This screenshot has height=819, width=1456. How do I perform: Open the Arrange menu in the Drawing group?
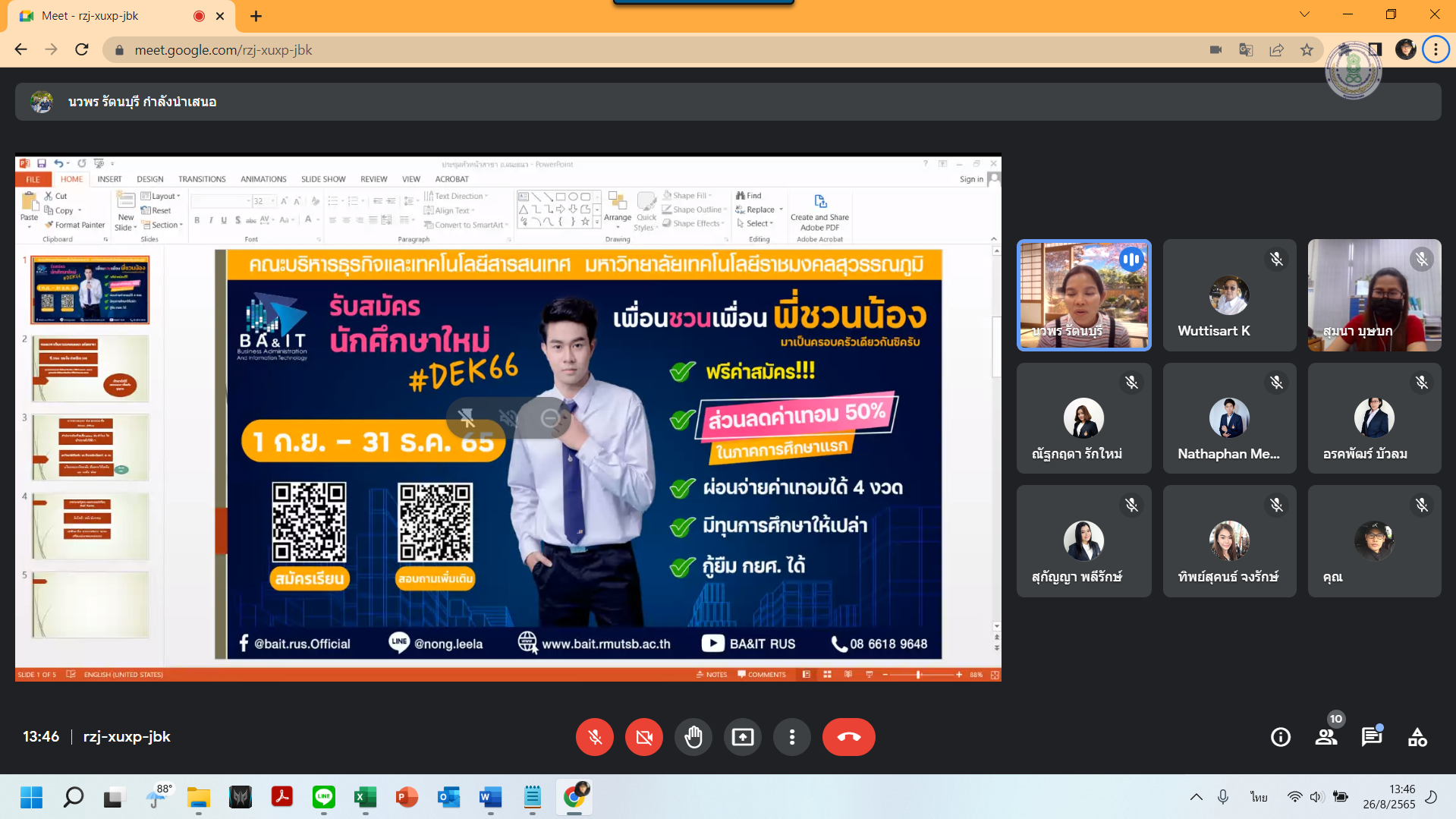click(618, 209)
